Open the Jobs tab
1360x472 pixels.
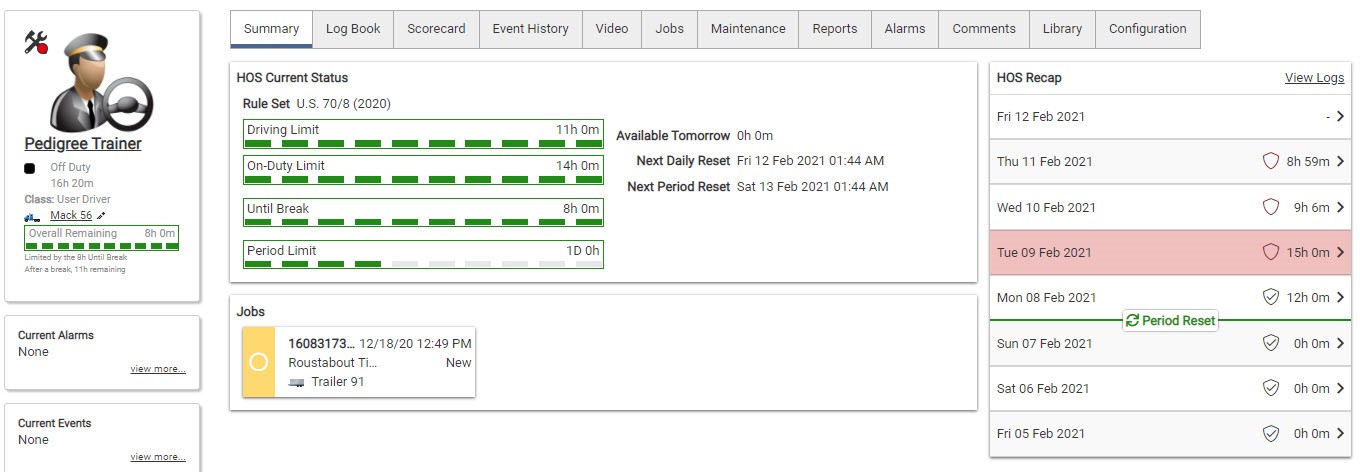(670, 29)
